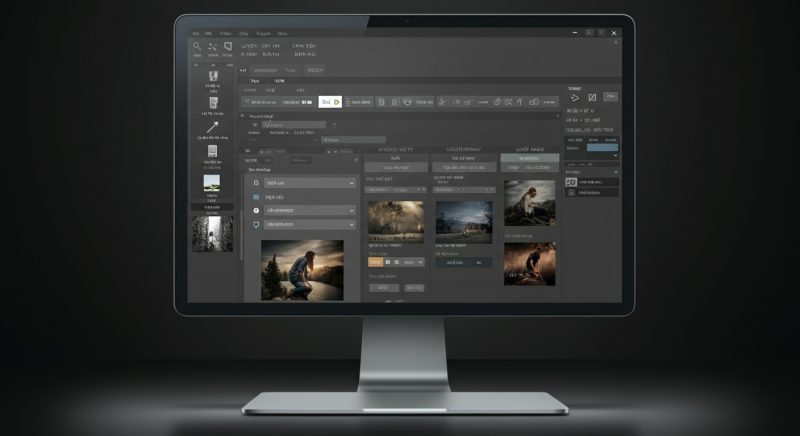800x436 pixels.
Task: Click the camera icon row in the right panel
Action: tap(592, 182)
